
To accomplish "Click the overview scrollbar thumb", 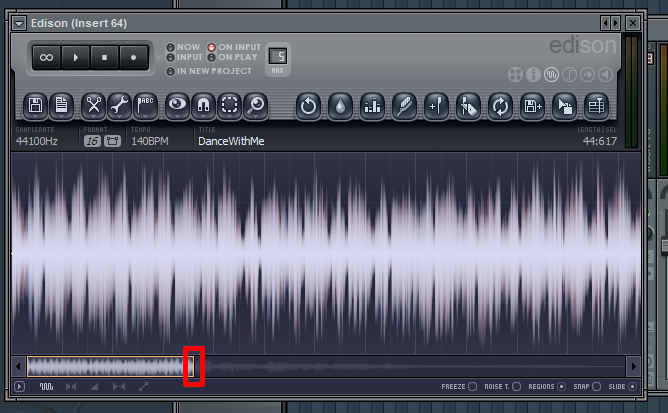I will tap(111, 367).
